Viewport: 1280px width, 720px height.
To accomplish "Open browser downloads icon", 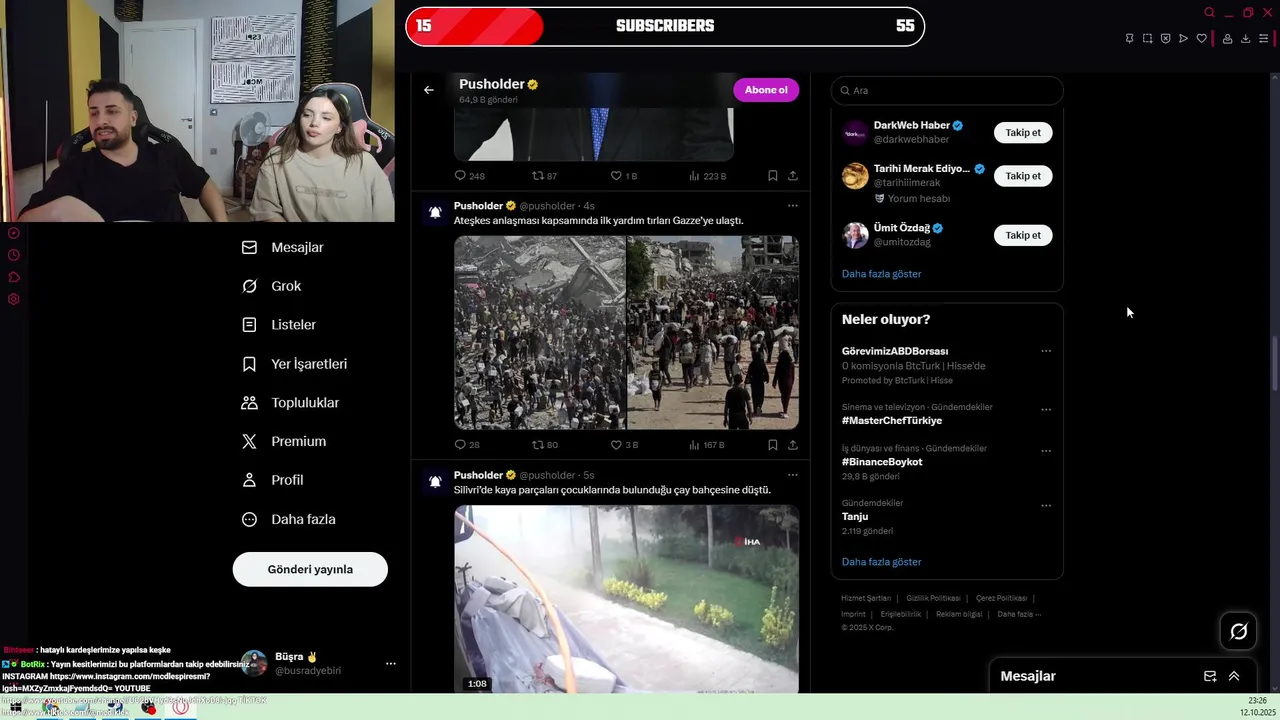I will [1246, 39].
